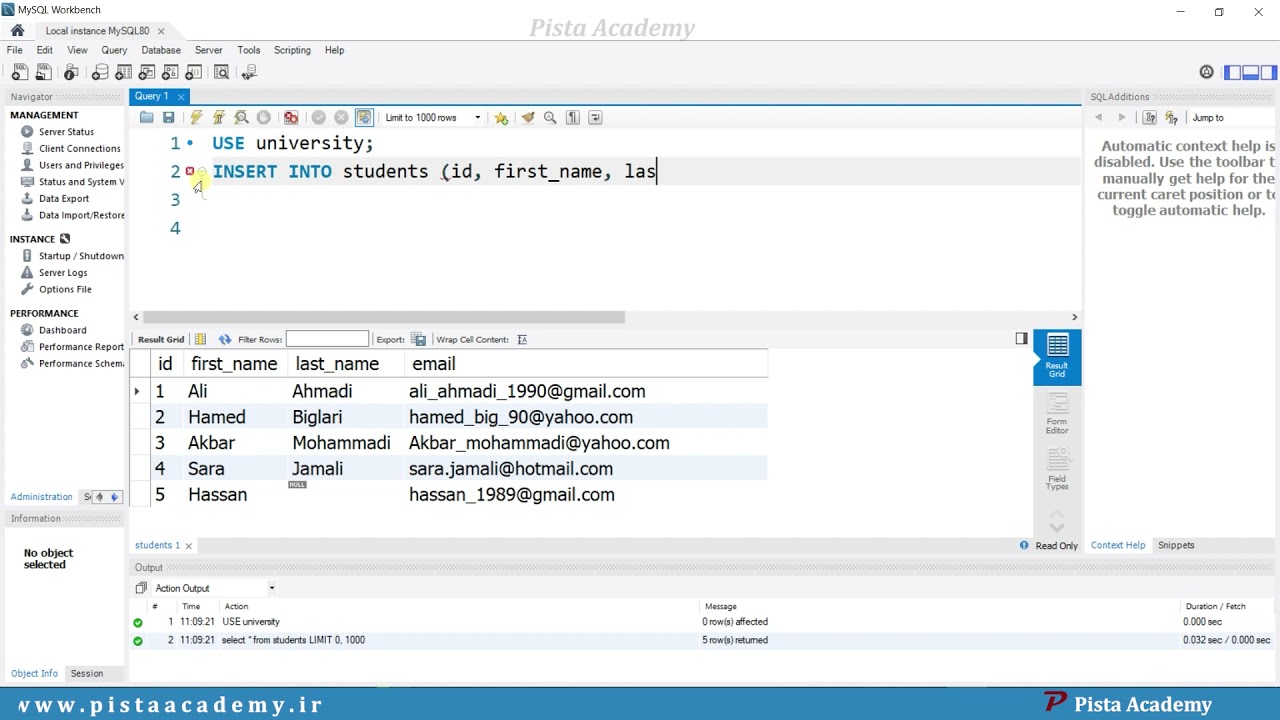
Task: Toggle the left sidebar panel visibility
Action: click(1233, 72)
